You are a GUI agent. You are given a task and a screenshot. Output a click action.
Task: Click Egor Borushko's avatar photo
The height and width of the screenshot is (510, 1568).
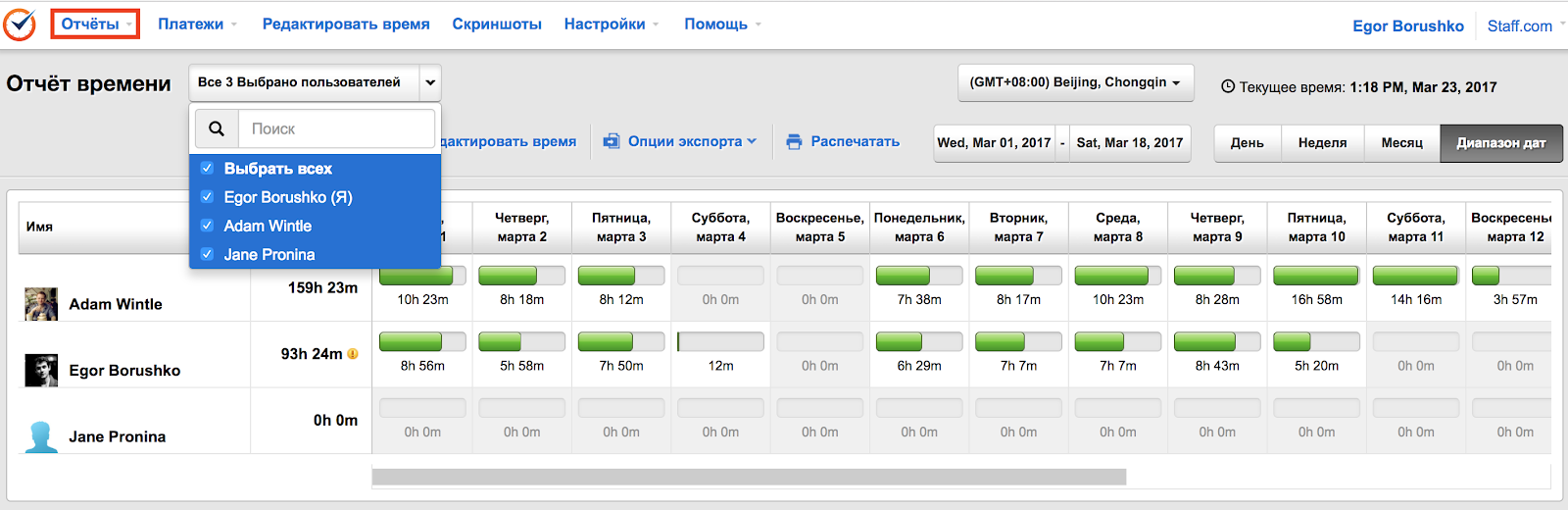(41, 370)
